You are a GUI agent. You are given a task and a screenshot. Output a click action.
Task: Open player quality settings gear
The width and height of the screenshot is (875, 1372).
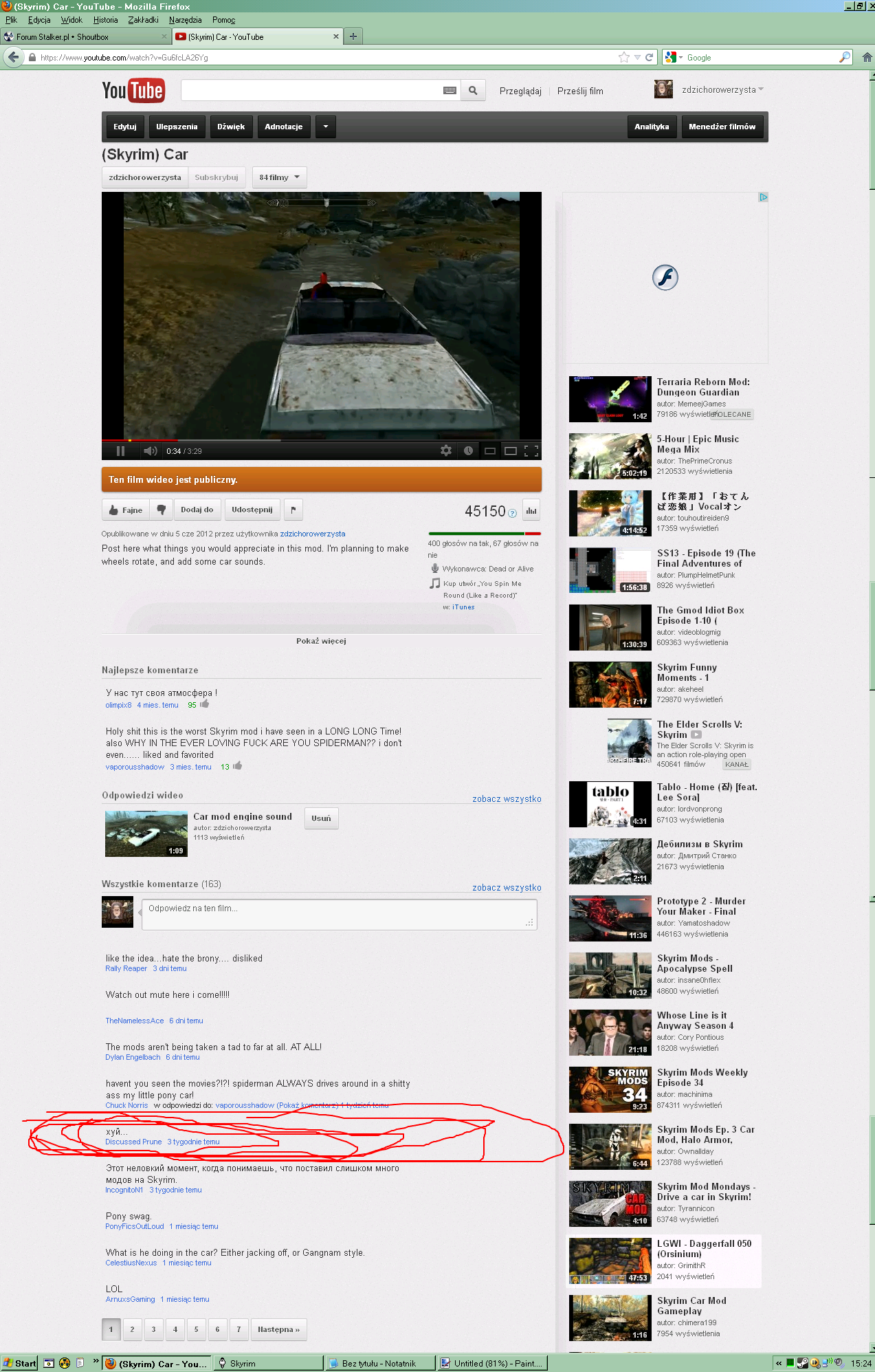446,450
